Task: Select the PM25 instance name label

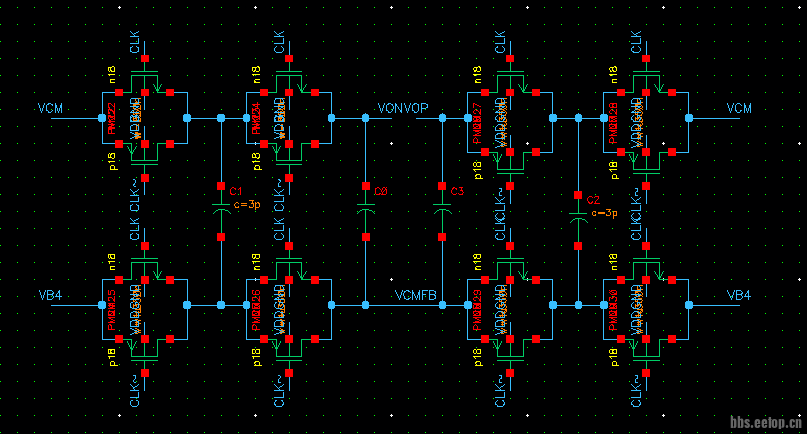Action: (112, 310)
